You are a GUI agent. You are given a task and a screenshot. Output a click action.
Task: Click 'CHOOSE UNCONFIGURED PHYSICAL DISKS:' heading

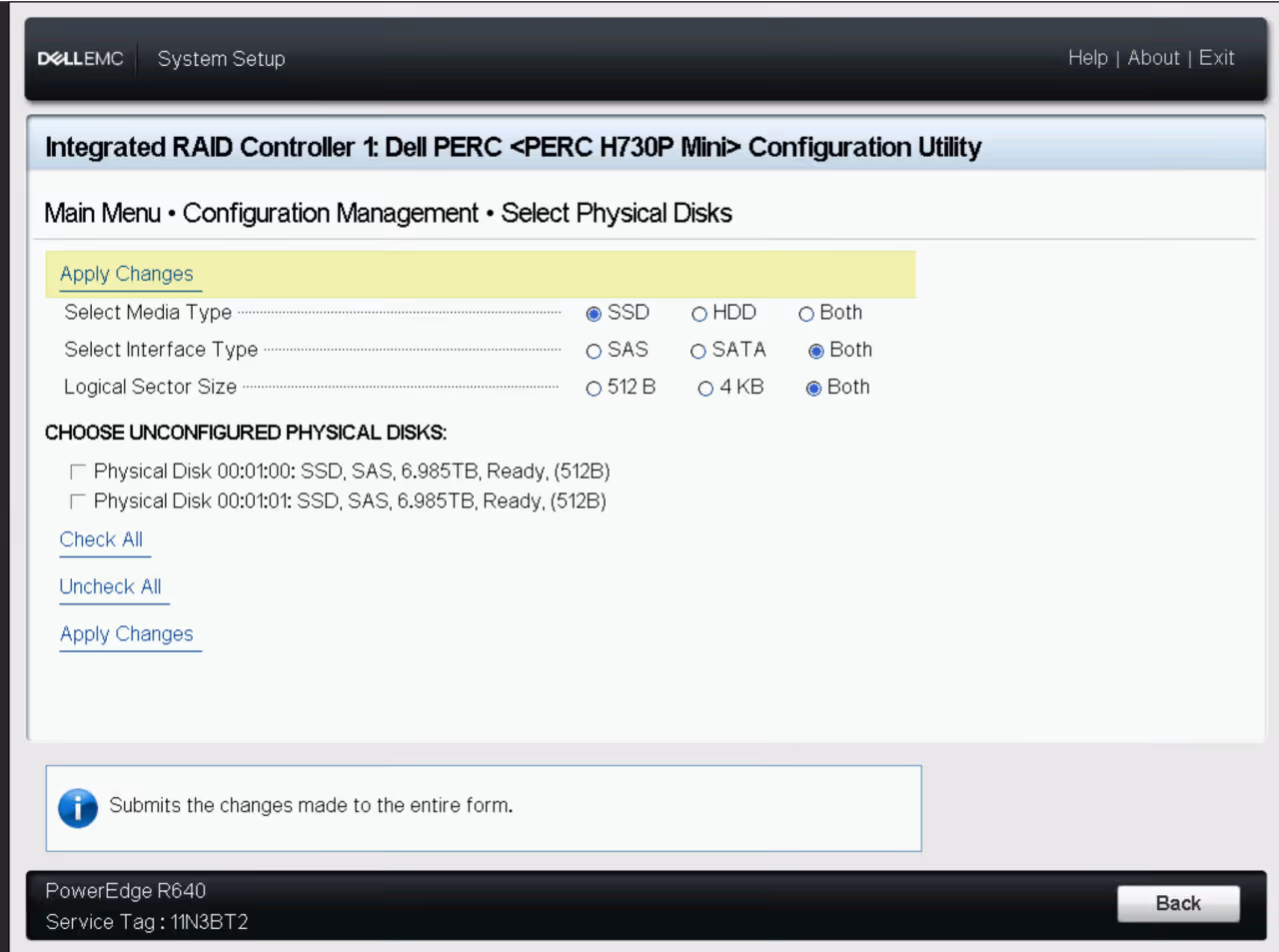point(246,433)
